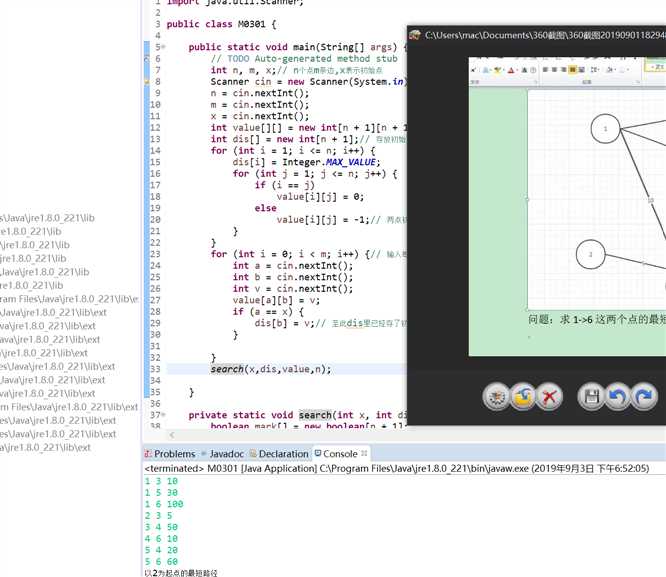Click line number 23 in the gutter
The image size is (666, 577).
(x=155, y=254)
